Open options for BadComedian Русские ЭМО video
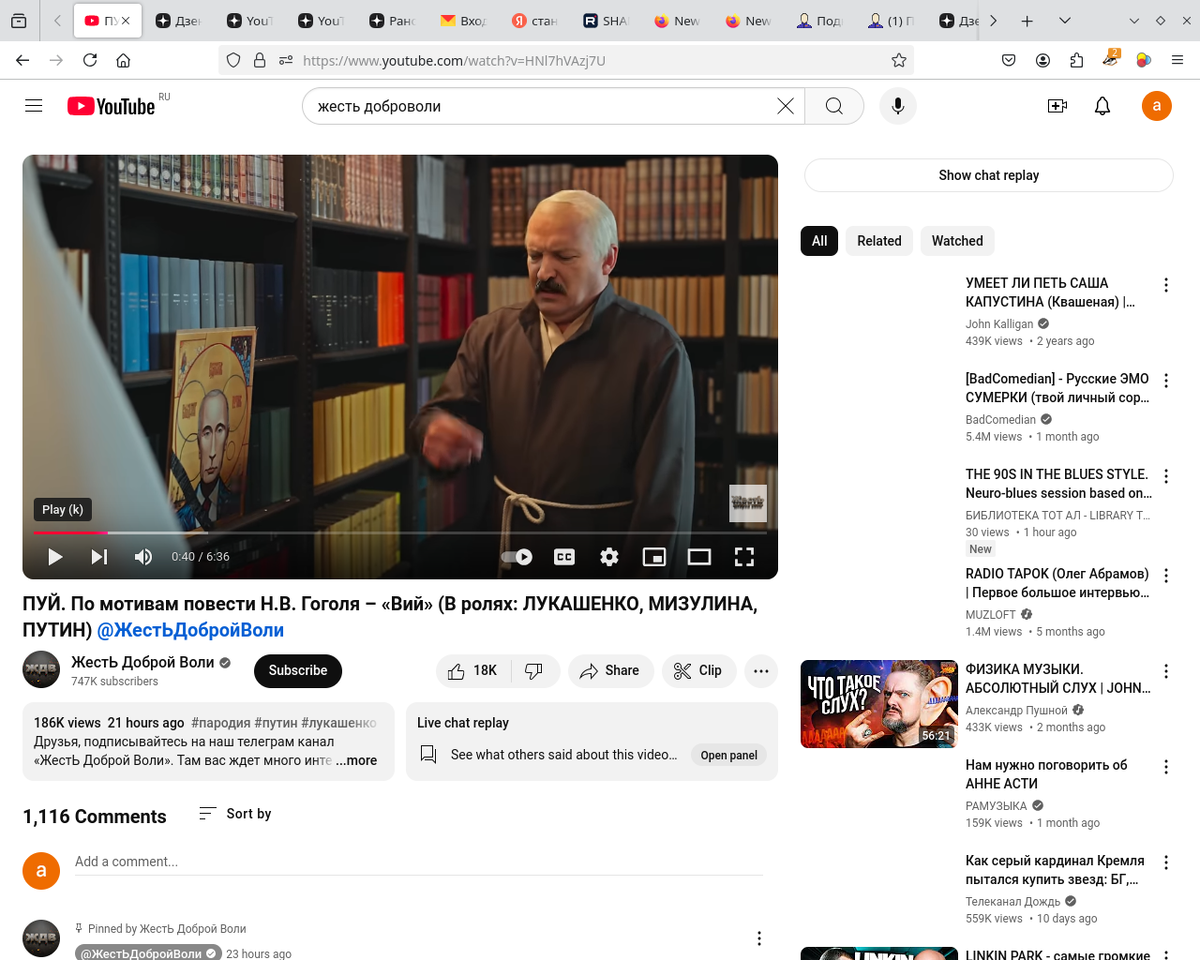This screenshot has width=1200, height=960. coord(1166,380)
